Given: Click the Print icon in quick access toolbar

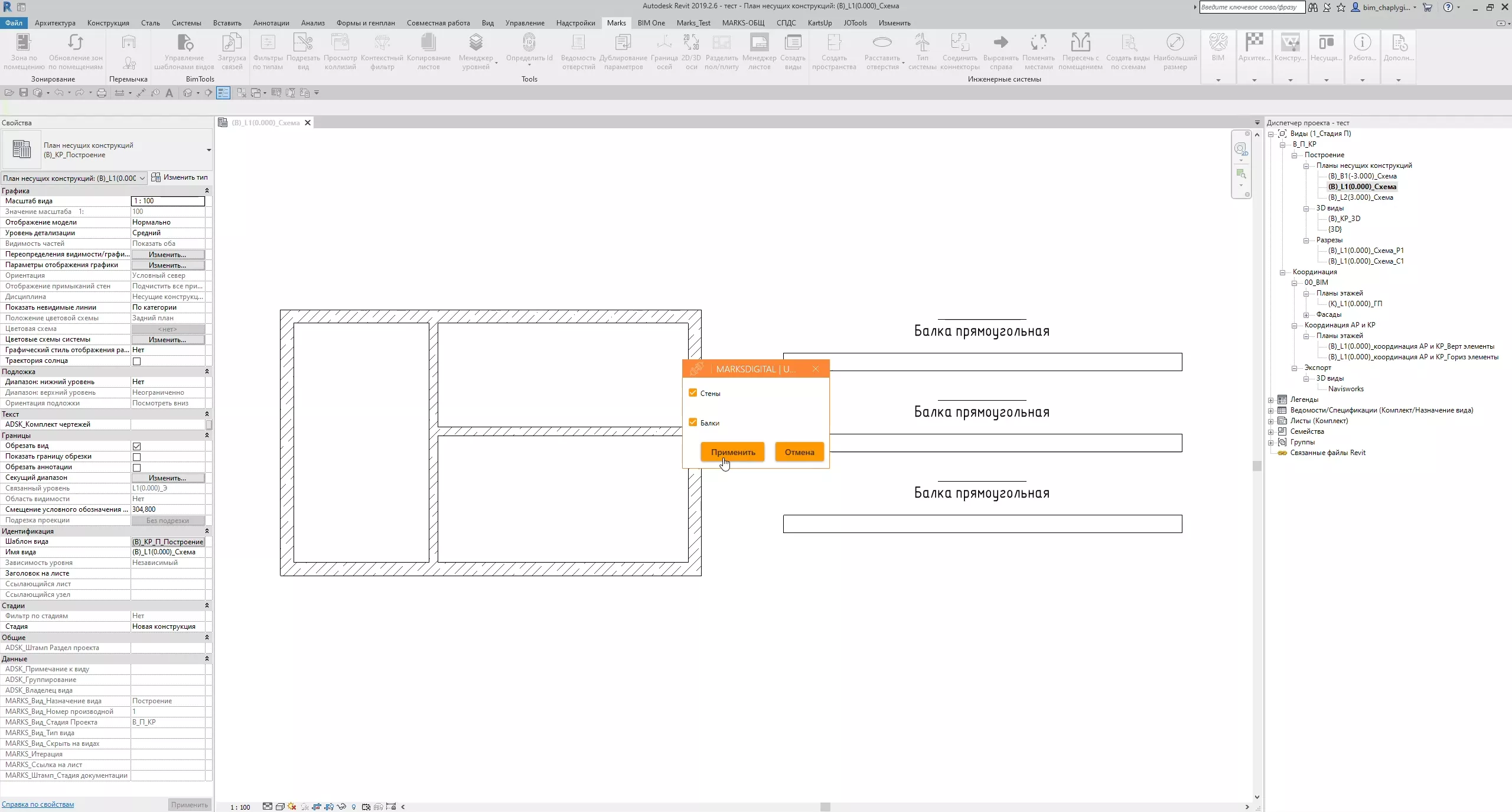Looking at the screenshot, I should coord(102,93).
